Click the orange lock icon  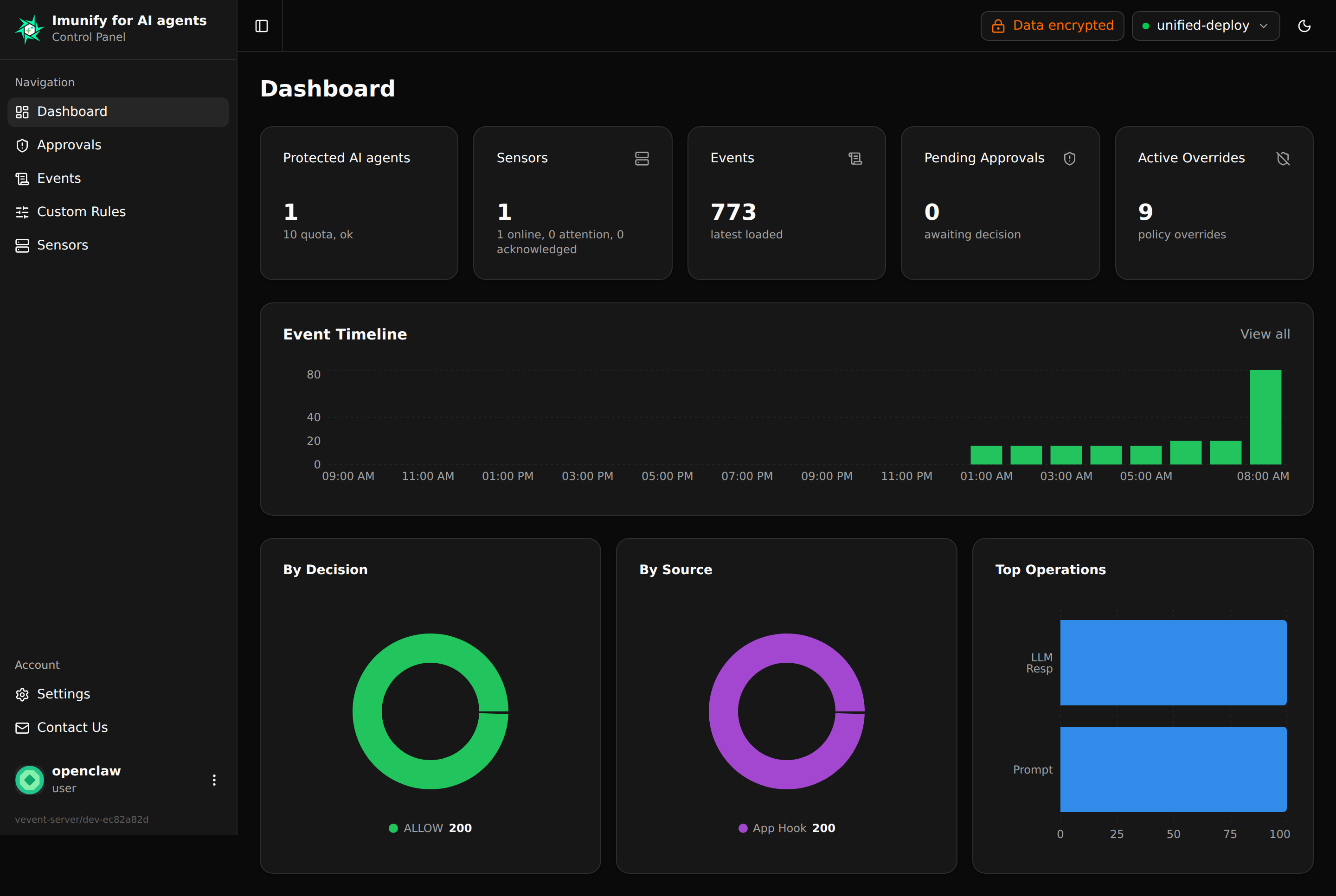click(x=998, y=26)
